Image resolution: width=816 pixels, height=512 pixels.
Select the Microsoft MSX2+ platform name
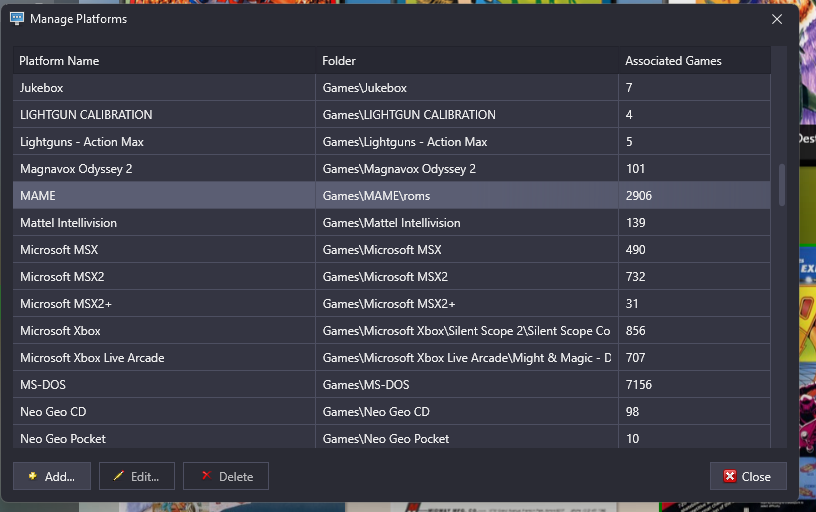(x=66, y=304)
